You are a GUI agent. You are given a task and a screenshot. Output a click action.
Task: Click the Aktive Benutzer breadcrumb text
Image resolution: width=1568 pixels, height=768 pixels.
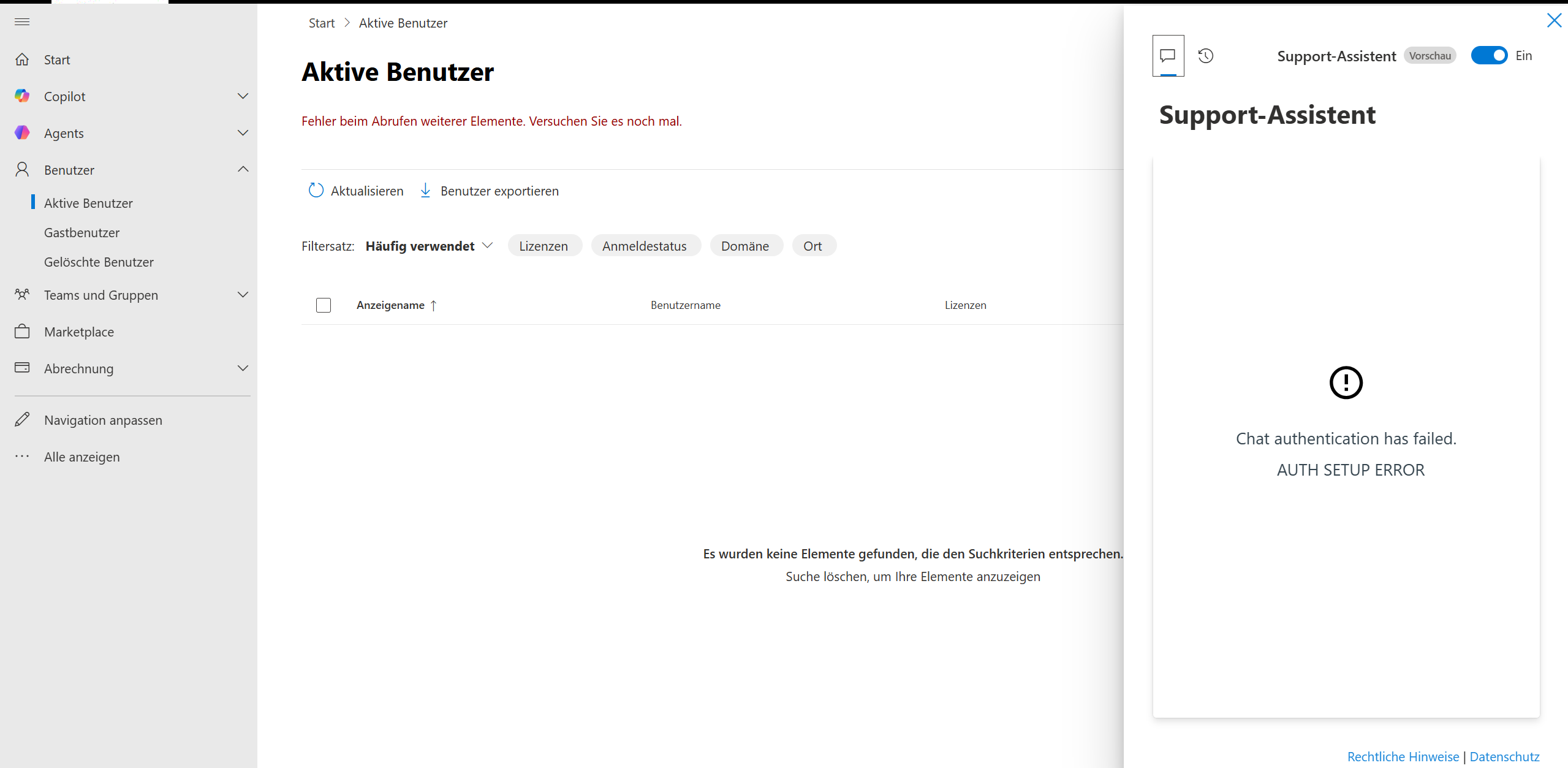(x=403, y=23)
